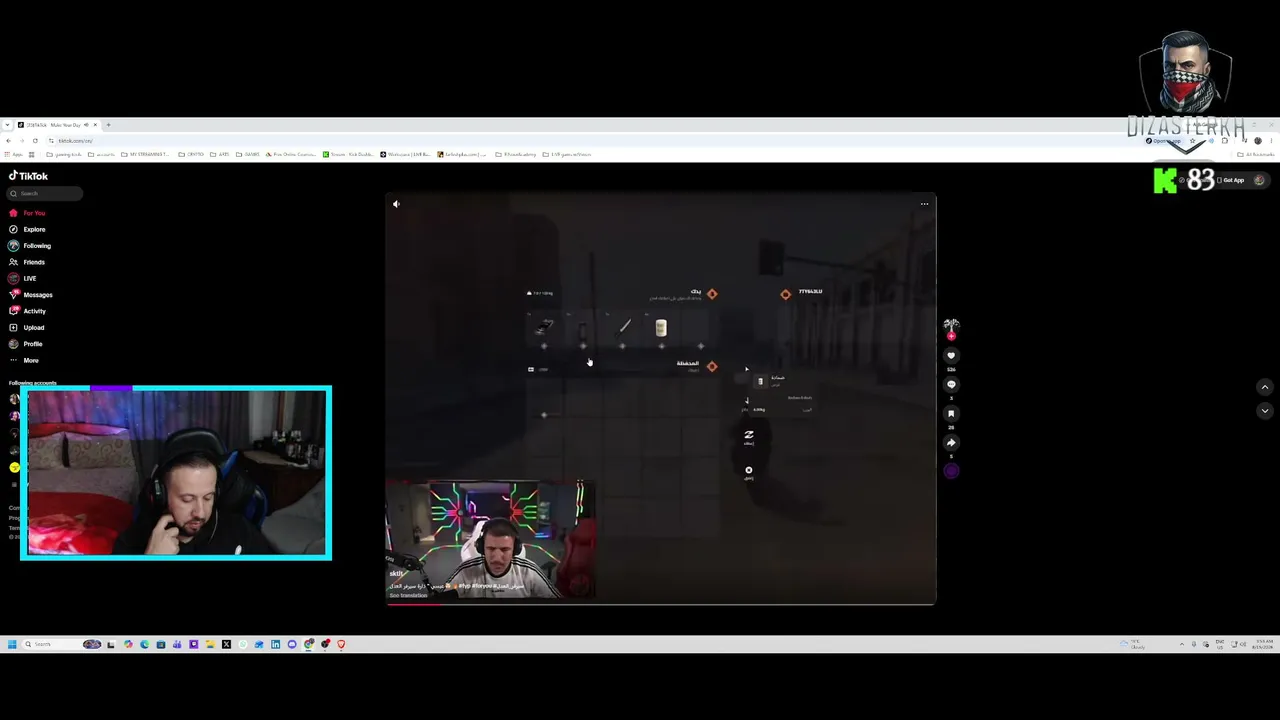Open the spinning music disc for this sound
This screenshot has height=720, width=1280.
[x=951, y=471]
